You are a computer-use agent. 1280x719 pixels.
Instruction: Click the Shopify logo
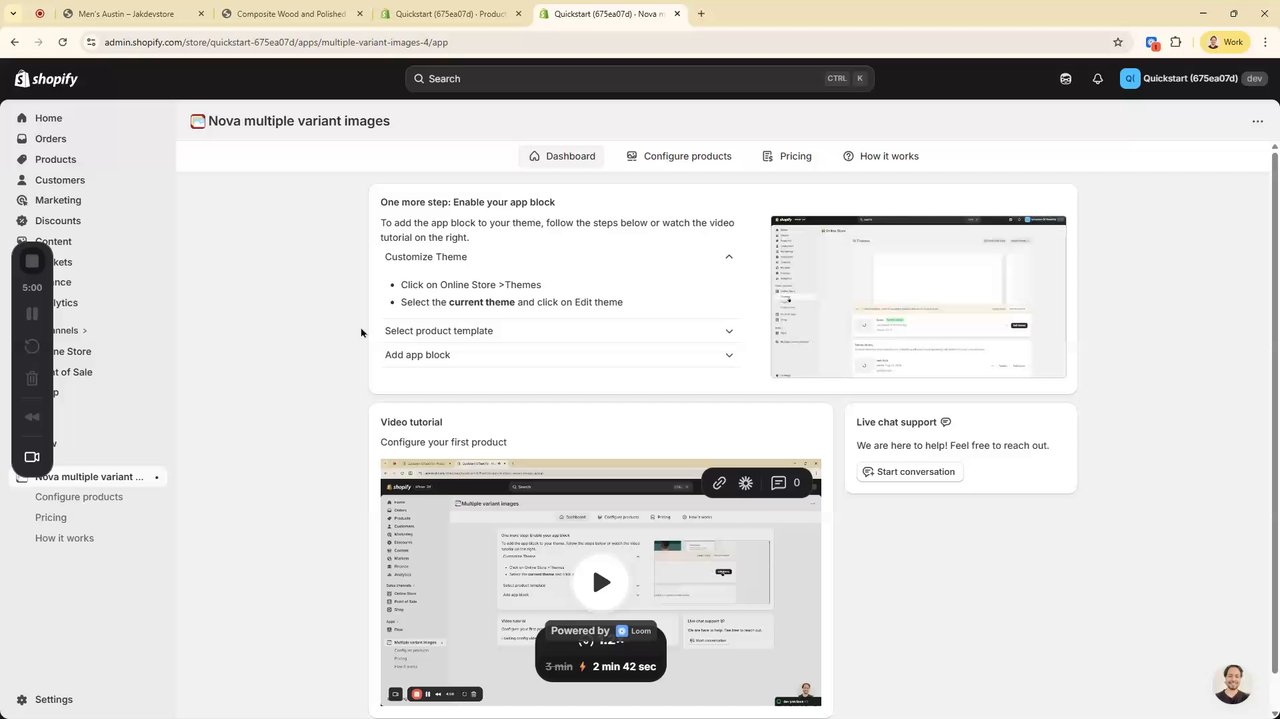[46, 79]
